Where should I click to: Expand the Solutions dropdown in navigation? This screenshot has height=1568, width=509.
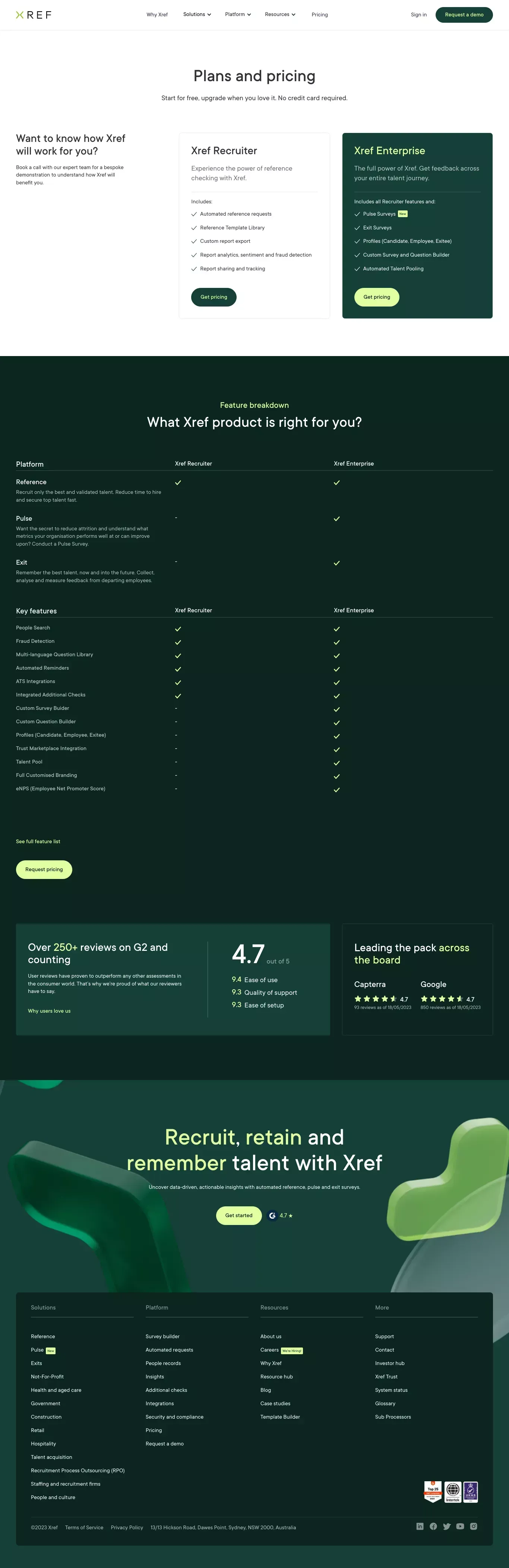click(197, 14)
